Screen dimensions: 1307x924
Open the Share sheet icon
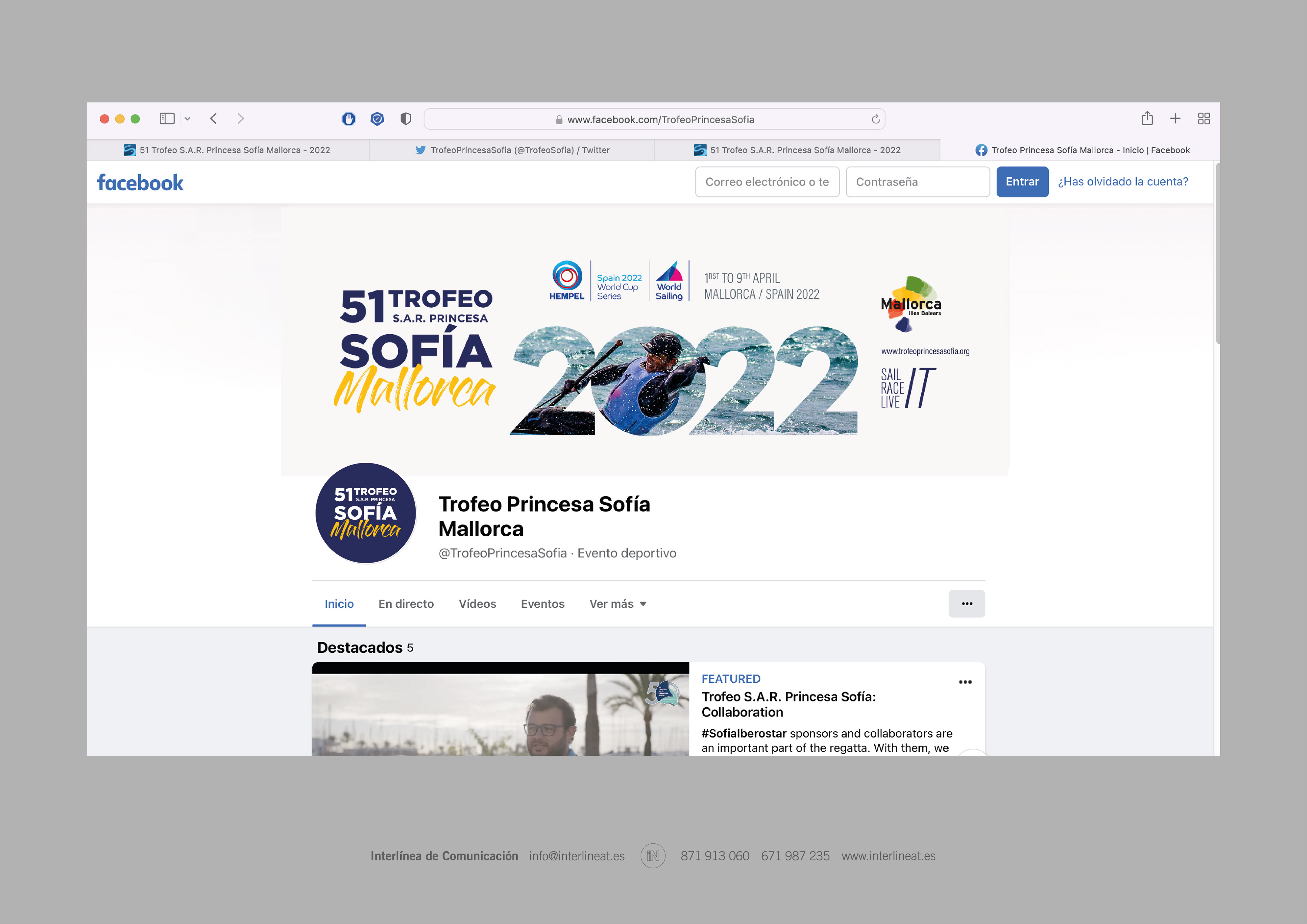[1147, 118]
